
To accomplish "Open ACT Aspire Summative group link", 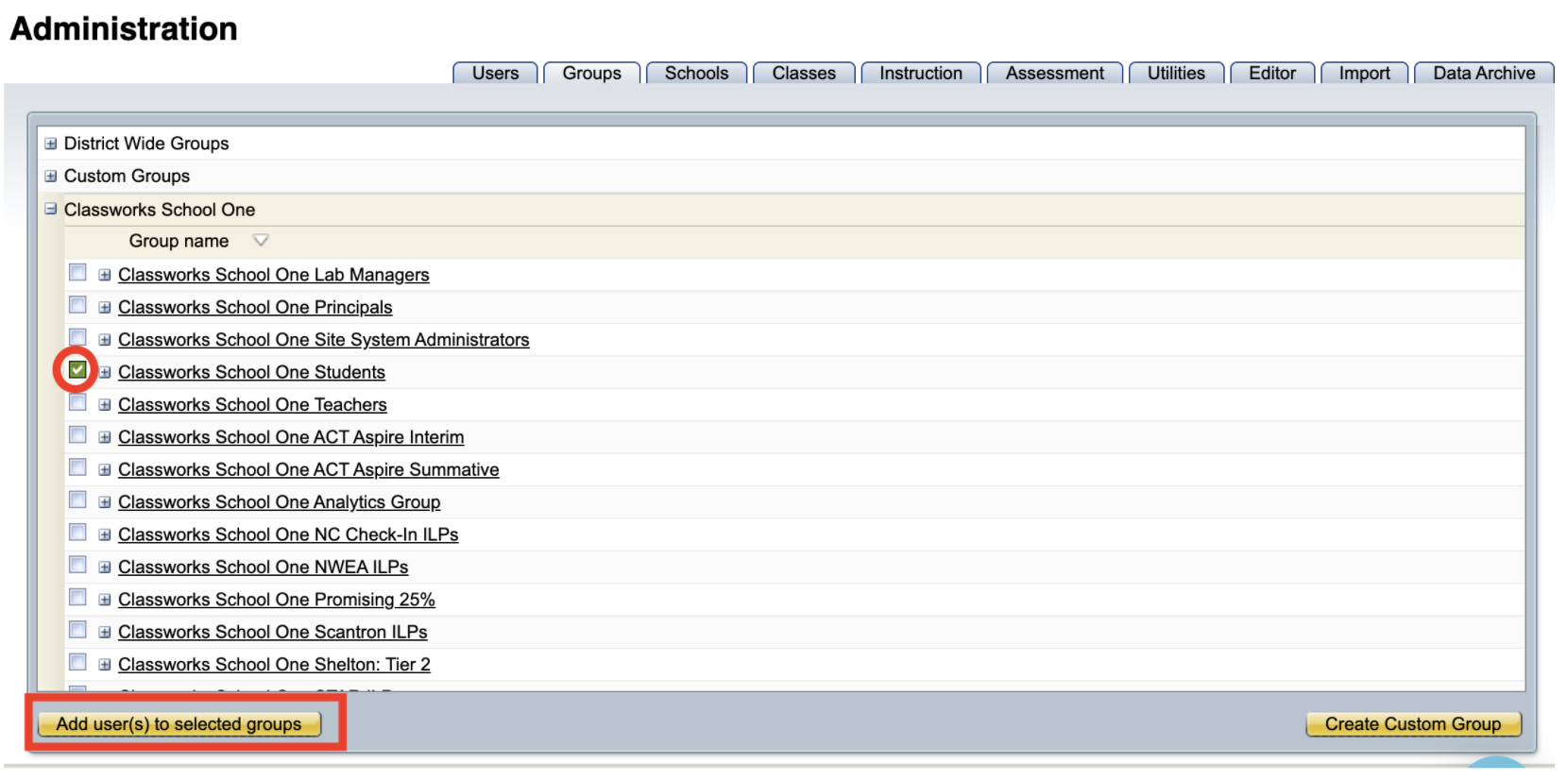I will coord(308,469).
